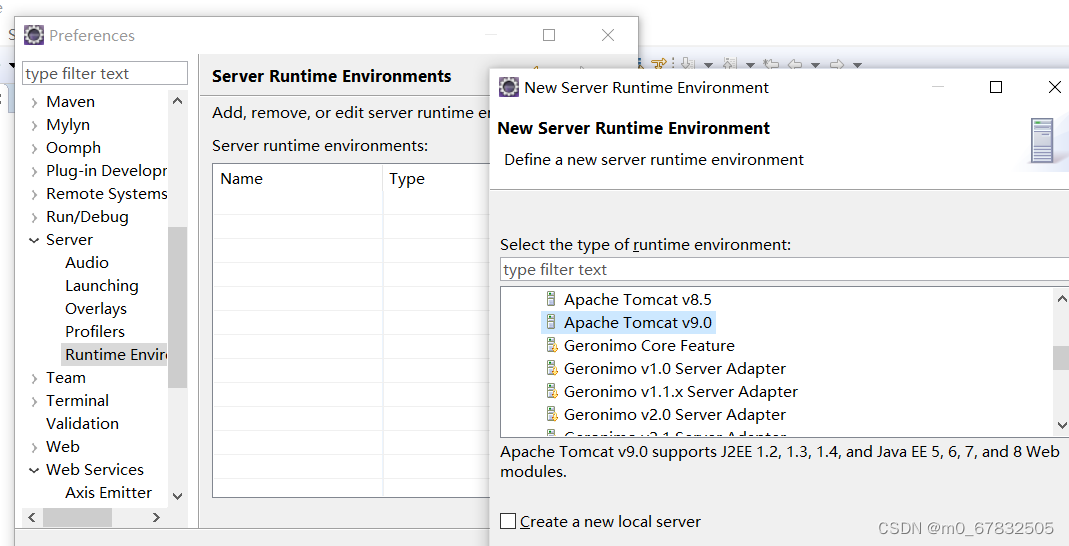The image size is (1069, 546).
Task: Expand Maven preferences node
Action: tap(34, 102)
